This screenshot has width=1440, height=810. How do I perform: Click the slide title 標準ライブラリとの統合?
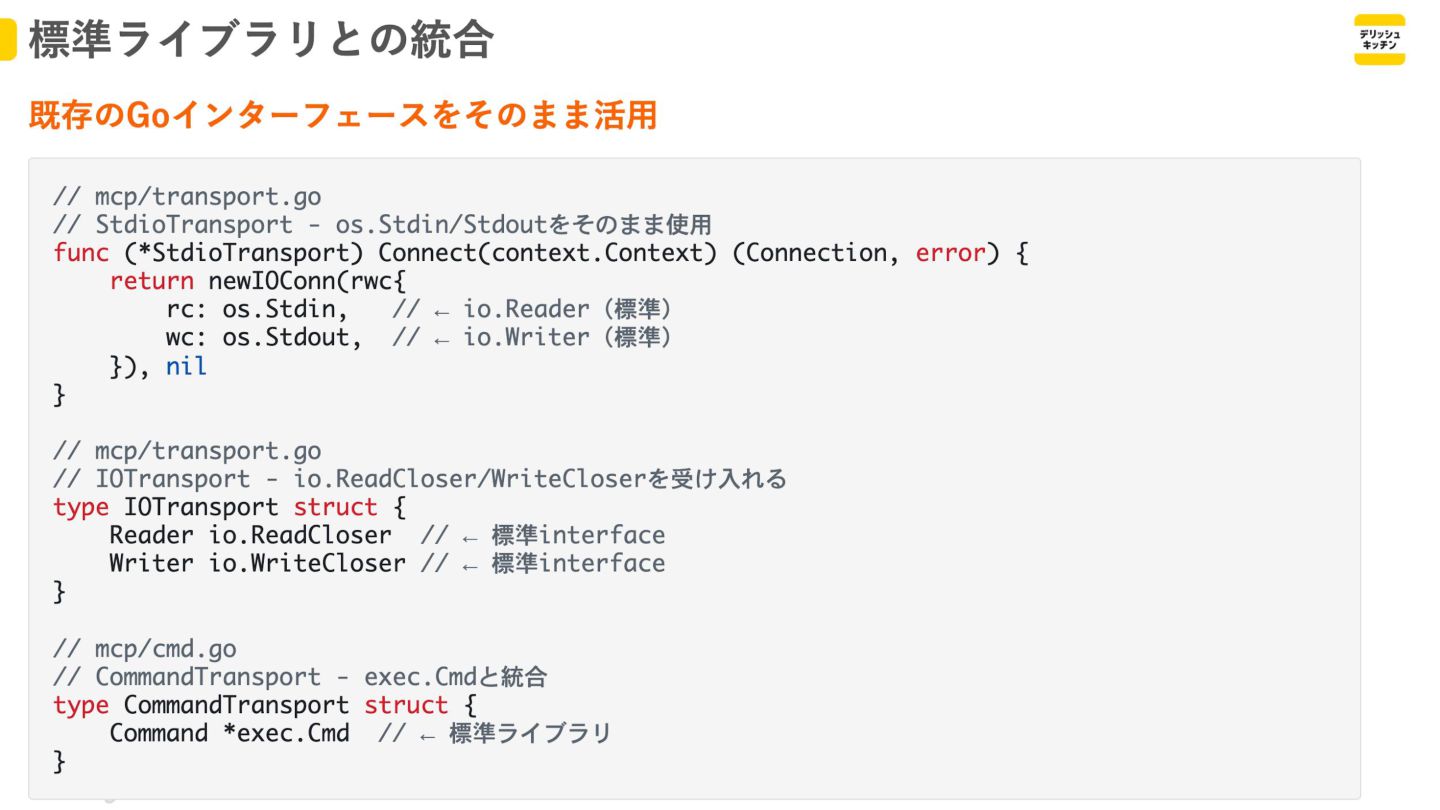click(x=261, y=40)
